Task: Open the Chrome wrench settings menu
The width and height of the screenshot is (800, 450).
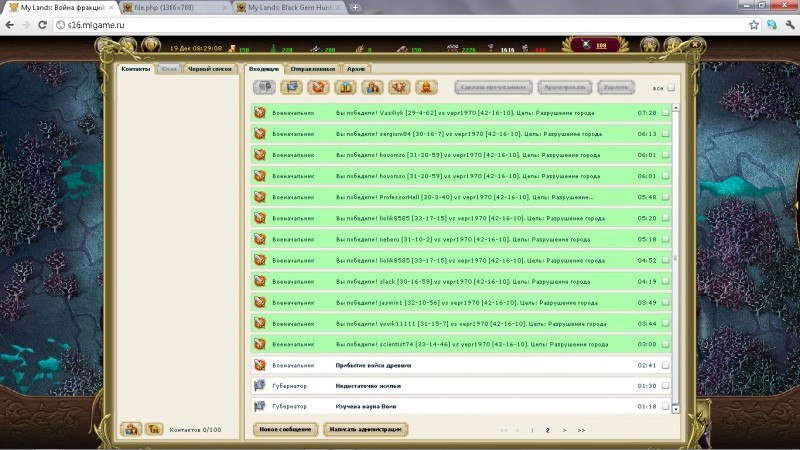Action: pos(790,24)
